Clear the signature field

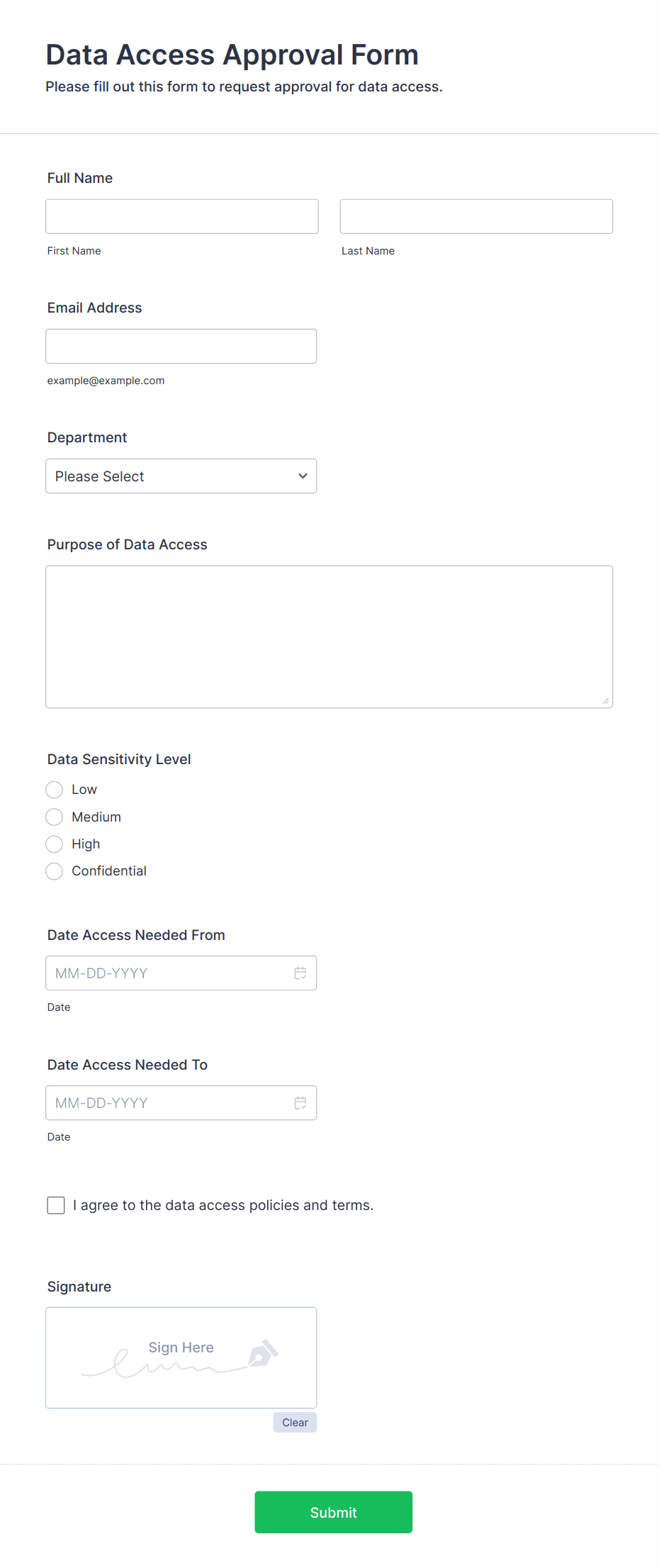pyautogui.click(x=295, y=1423)
